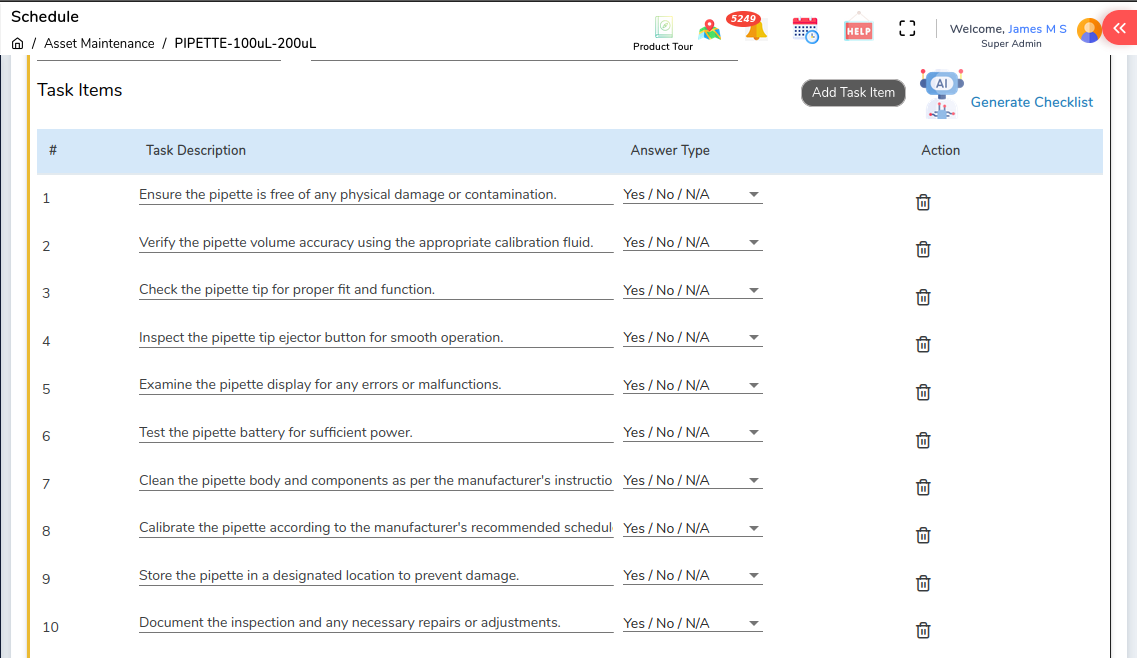Click the Generate Checklist link
Image resolution: width=1137 pixels, height=658 pixels.
(1031, 102)
